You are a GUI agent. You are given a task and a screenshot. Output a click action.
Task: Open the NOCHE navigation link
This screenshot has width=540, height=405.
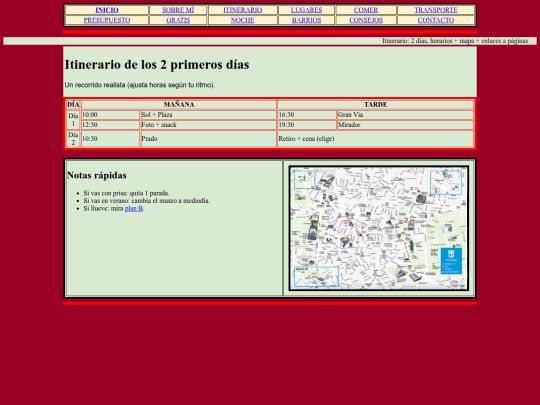click(x=242, y=20)
